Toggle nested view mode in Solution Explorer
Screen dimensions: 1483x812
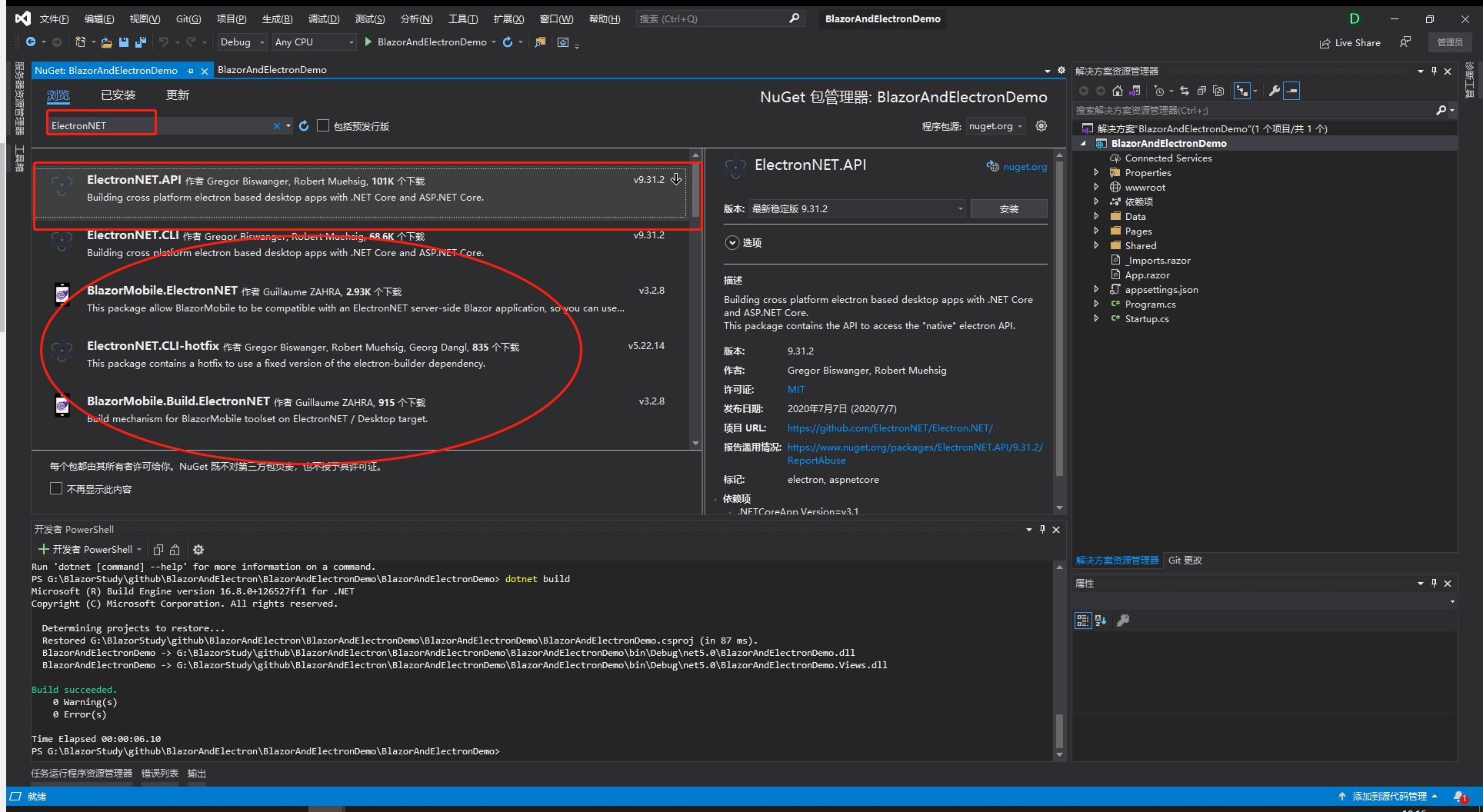tap(1242, 91)
